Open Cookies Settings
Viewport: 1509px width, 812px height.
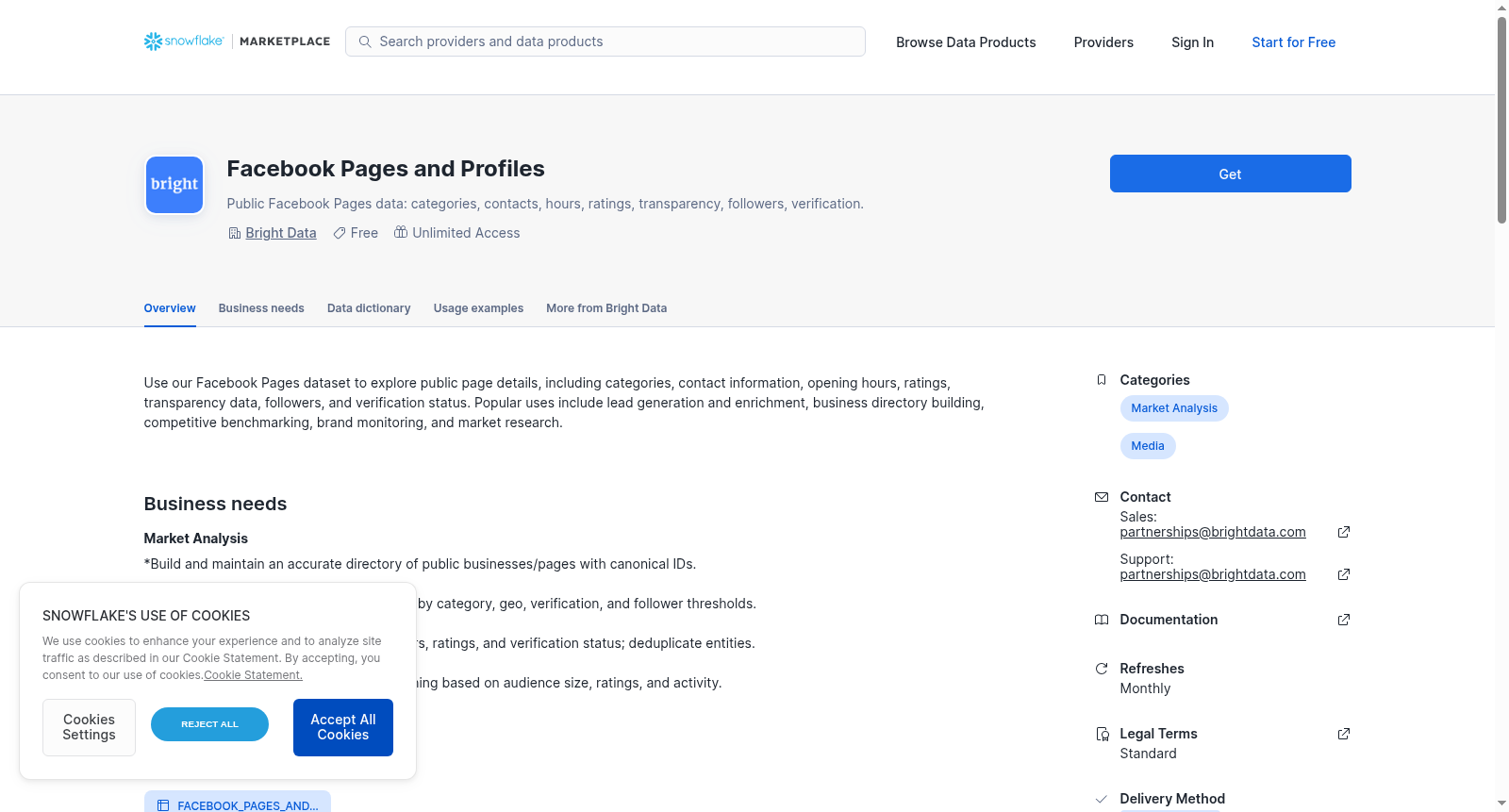[x=89, y=727]
